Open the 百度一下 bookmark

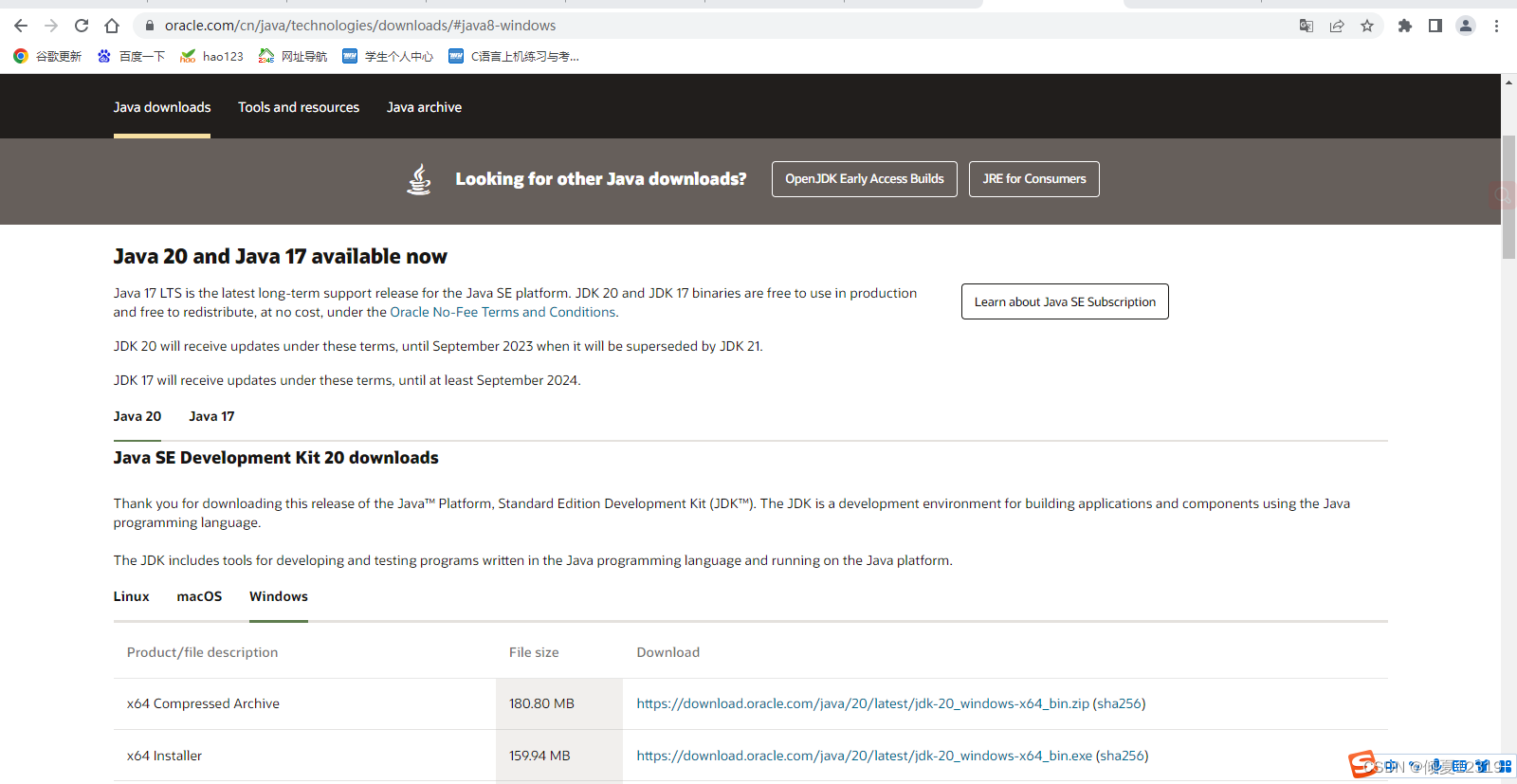pyautogui.click(x=131, y=56)
